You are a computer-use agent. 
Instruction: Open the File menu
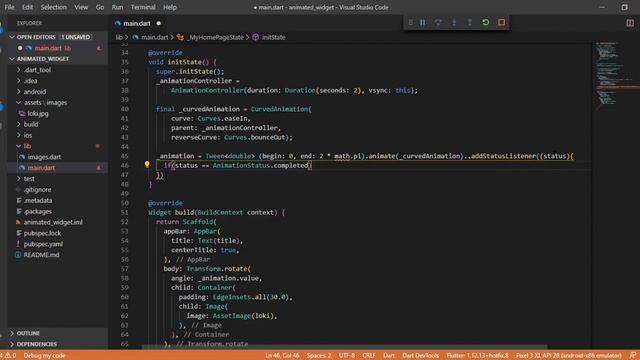tap(9, 7)
